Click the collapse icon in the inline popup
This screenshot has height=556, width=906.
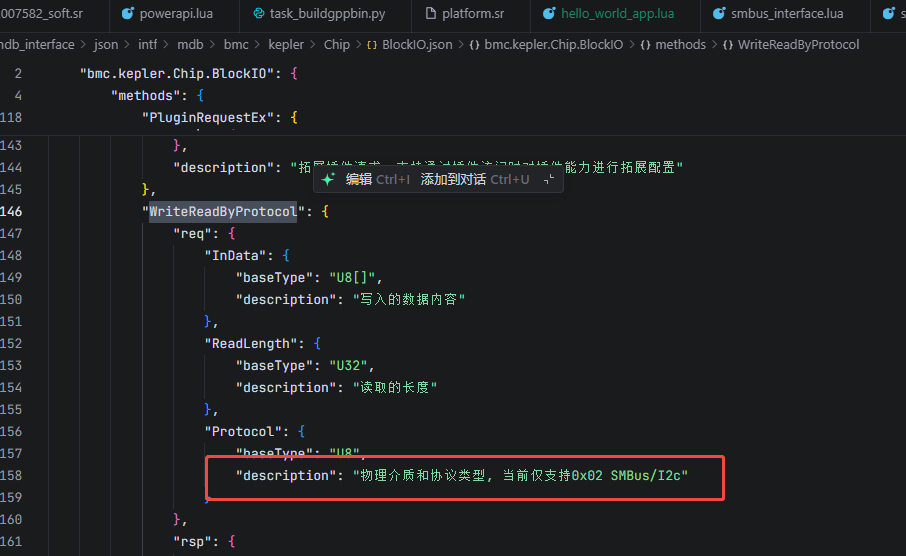click(x=548, y=180)
